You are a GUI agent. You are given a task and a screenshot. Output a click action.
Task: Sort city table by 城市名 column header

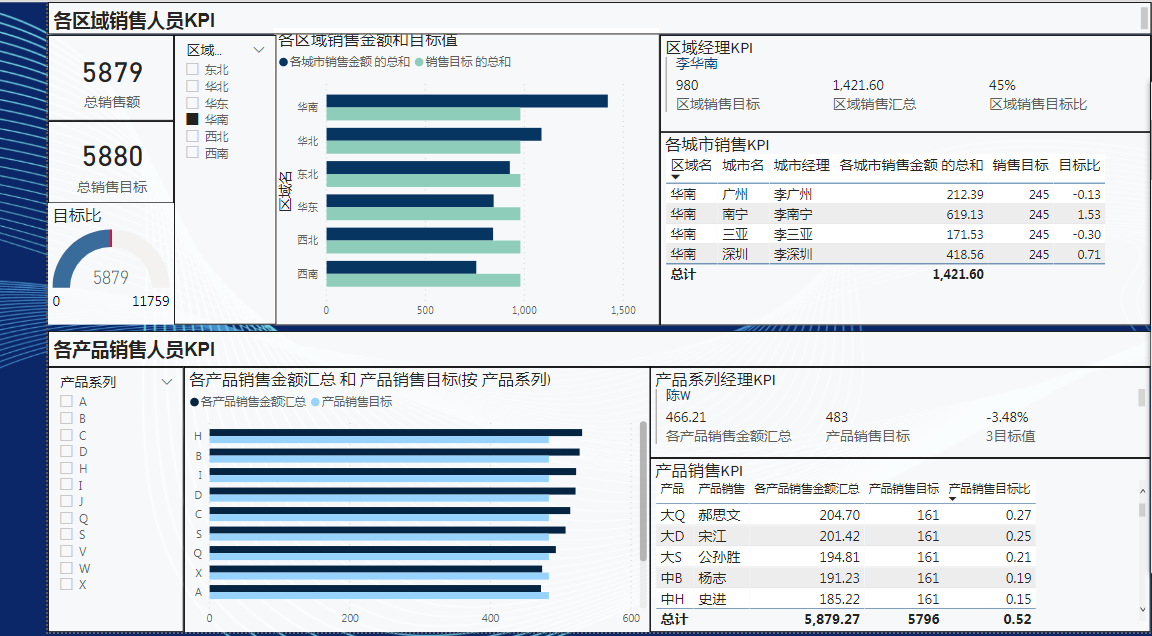coord(743,165)
